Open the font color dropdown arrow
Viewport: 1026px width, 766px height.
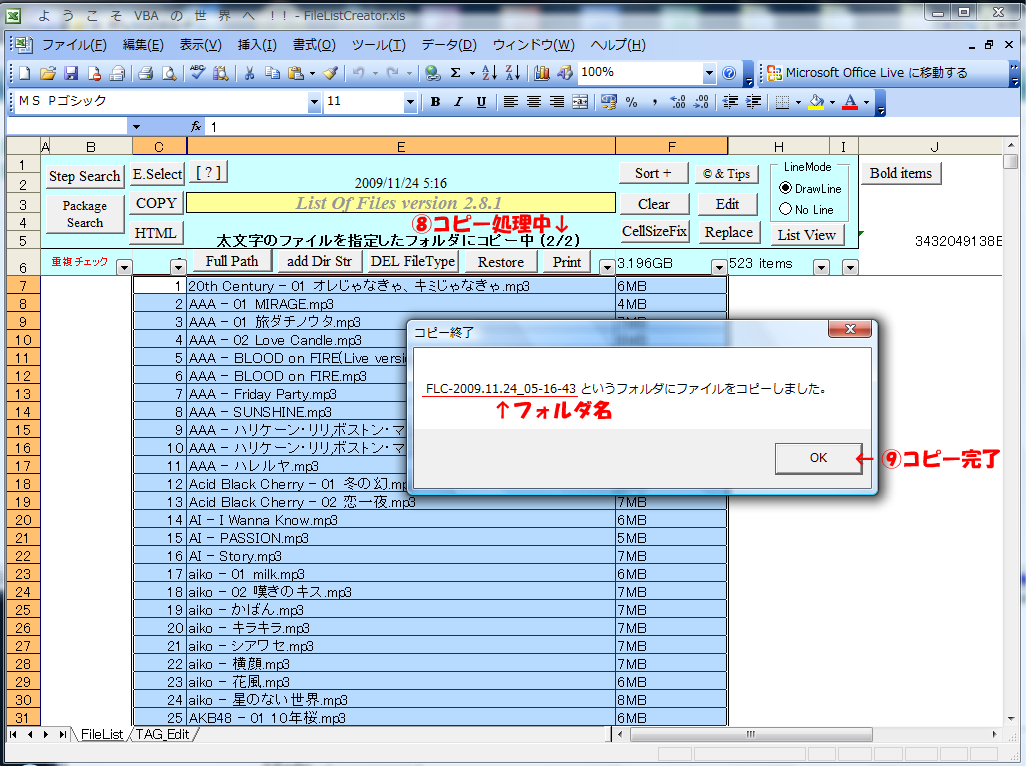866,102
